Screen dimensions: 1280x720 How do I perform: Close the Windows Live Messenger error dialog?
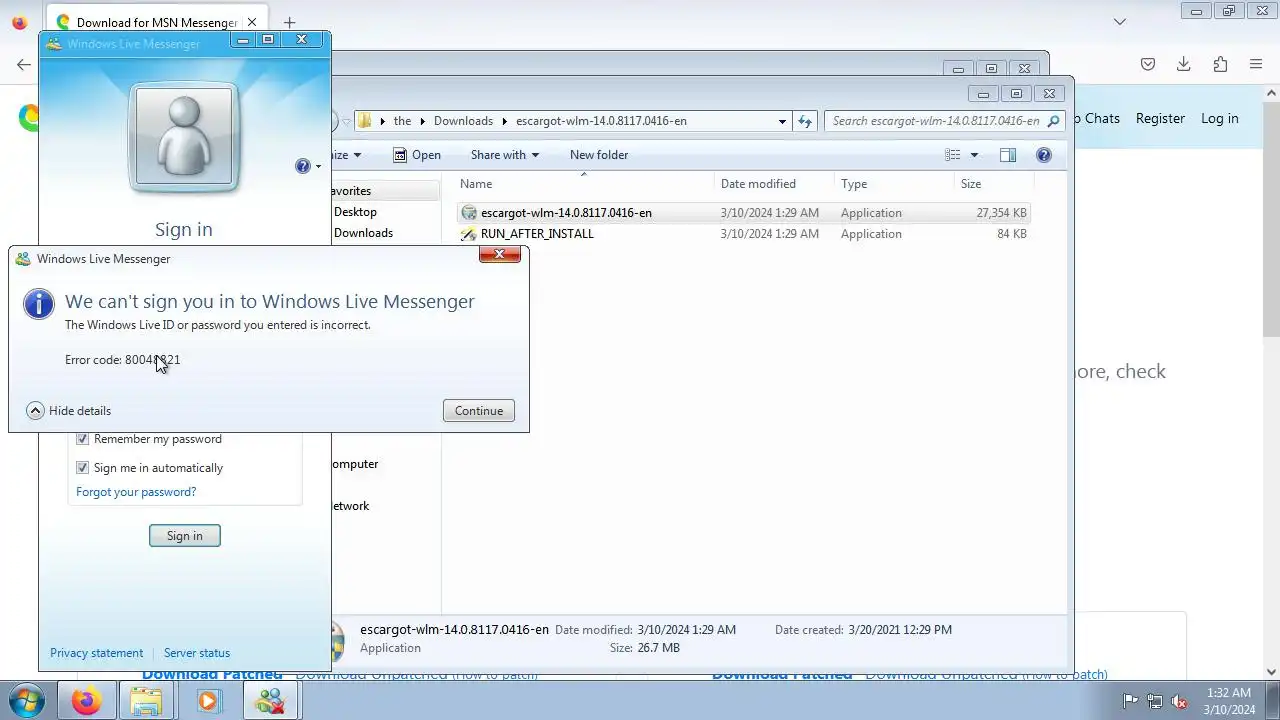click(x=499, y=254)
